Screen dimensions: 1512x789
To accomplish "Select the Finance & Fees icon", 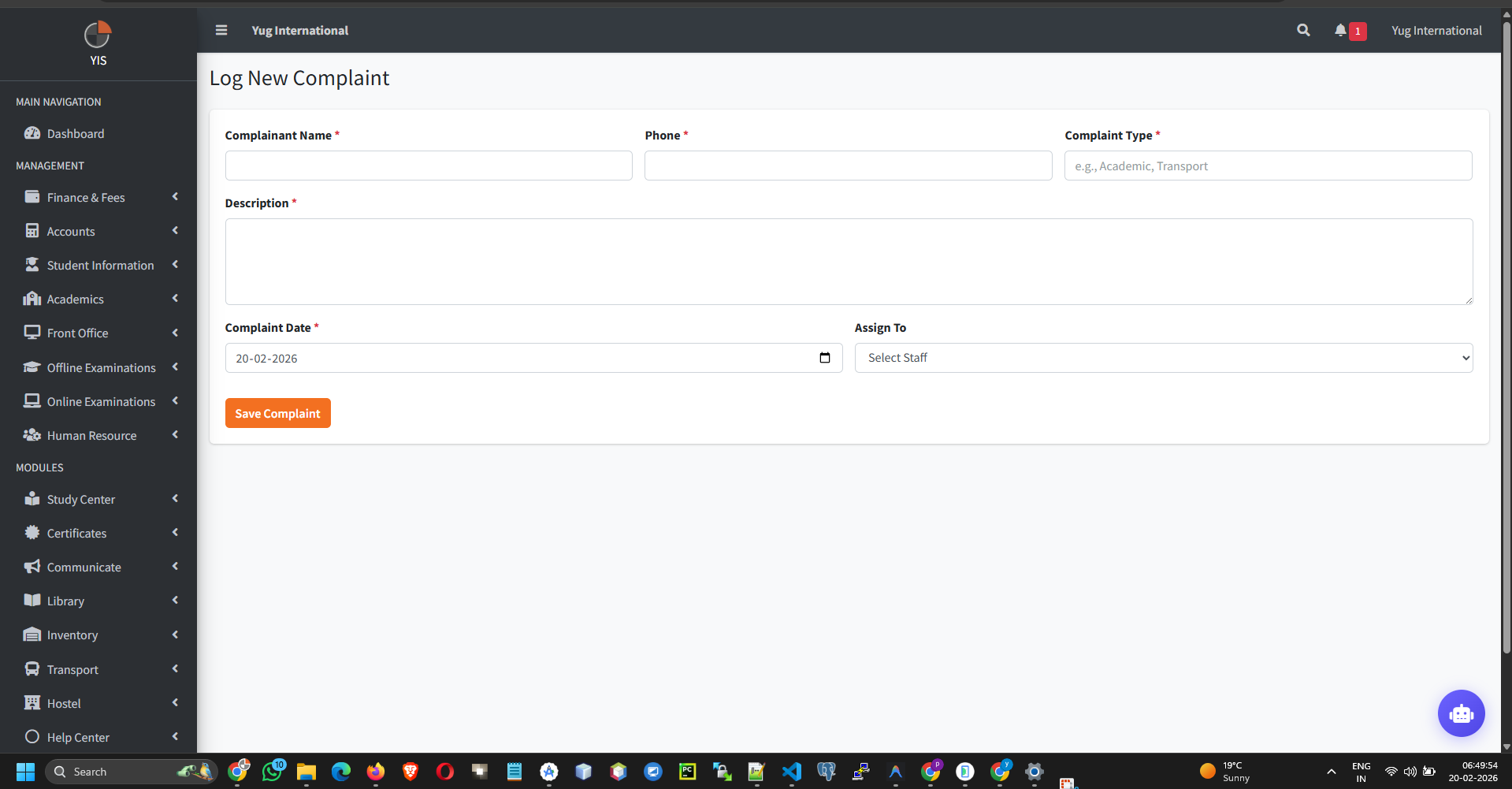I will (x=32, y=196).
